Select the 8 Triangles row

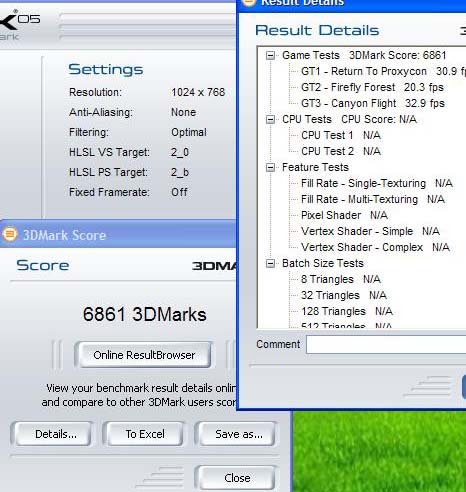coord(340,279)
